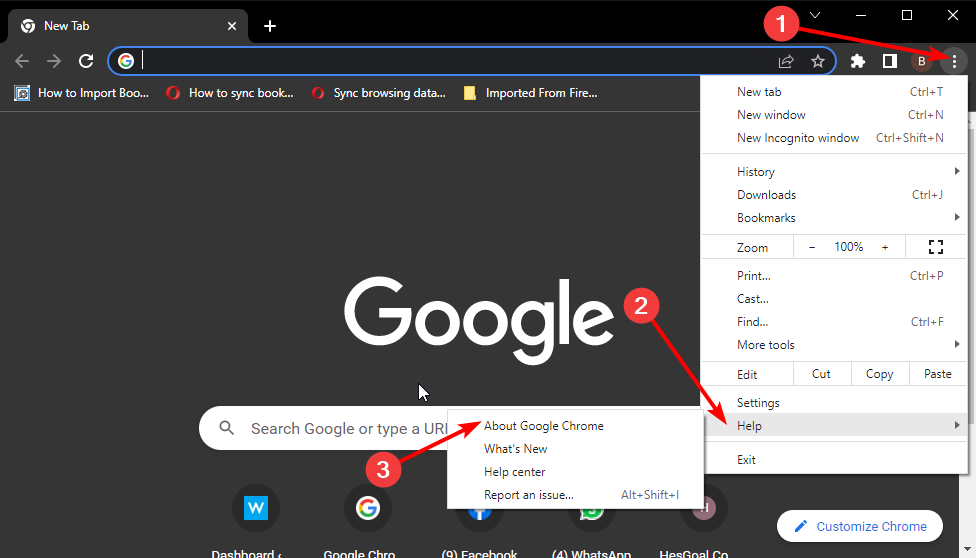The width and height of the screenshot is (976, 558).
Task: Open Settings from the menu
Action: pyautogui.click(x=834, y=402)
